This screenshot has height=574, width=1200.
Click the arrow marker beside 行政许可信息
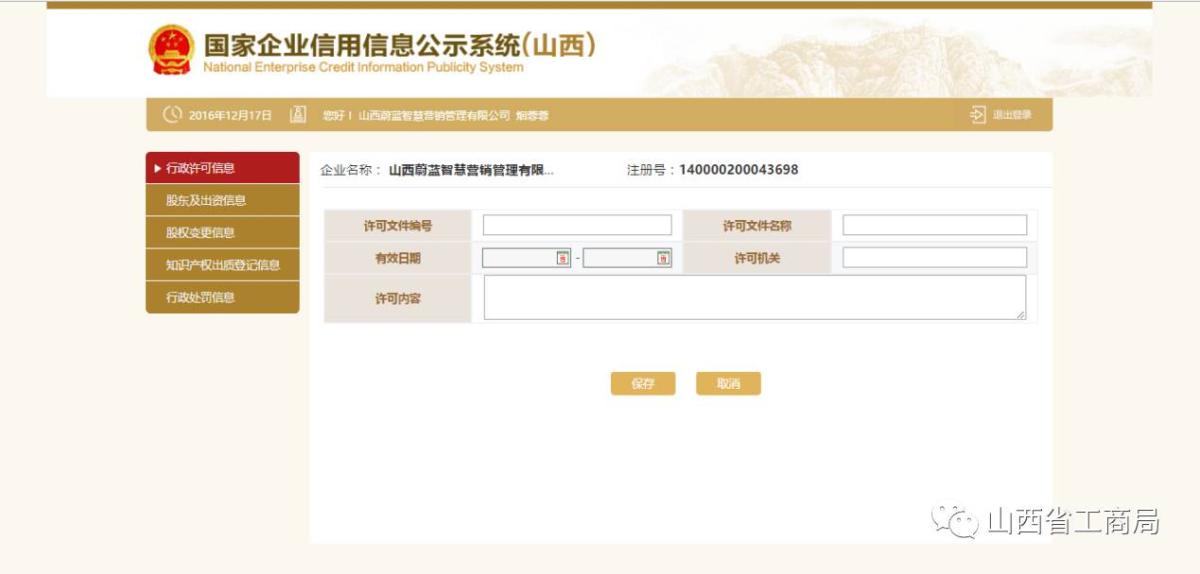click(x=158, y=168)
